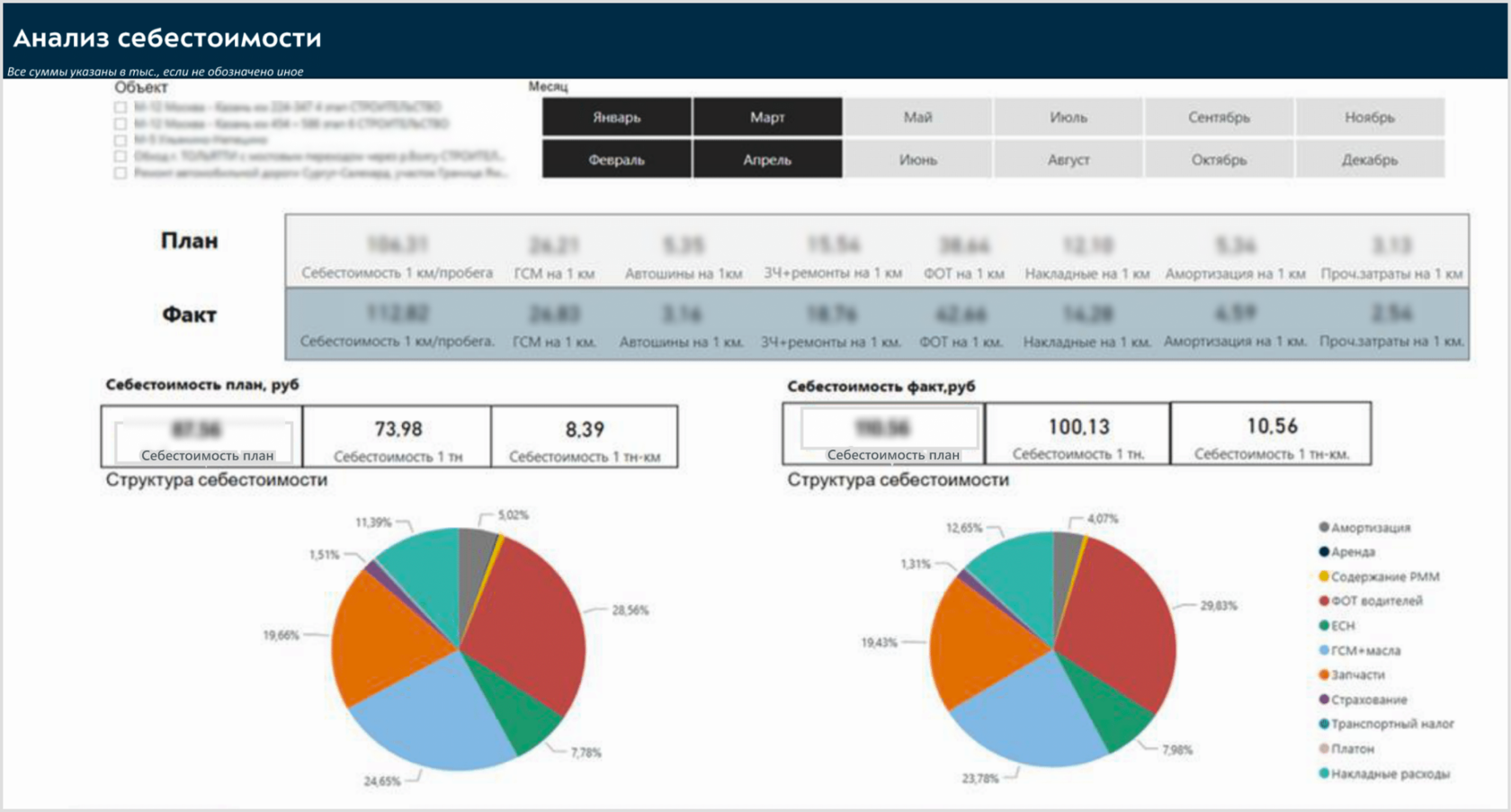
Task: Choose Октябрь in the month slicer
Action: click(1219, 159)
